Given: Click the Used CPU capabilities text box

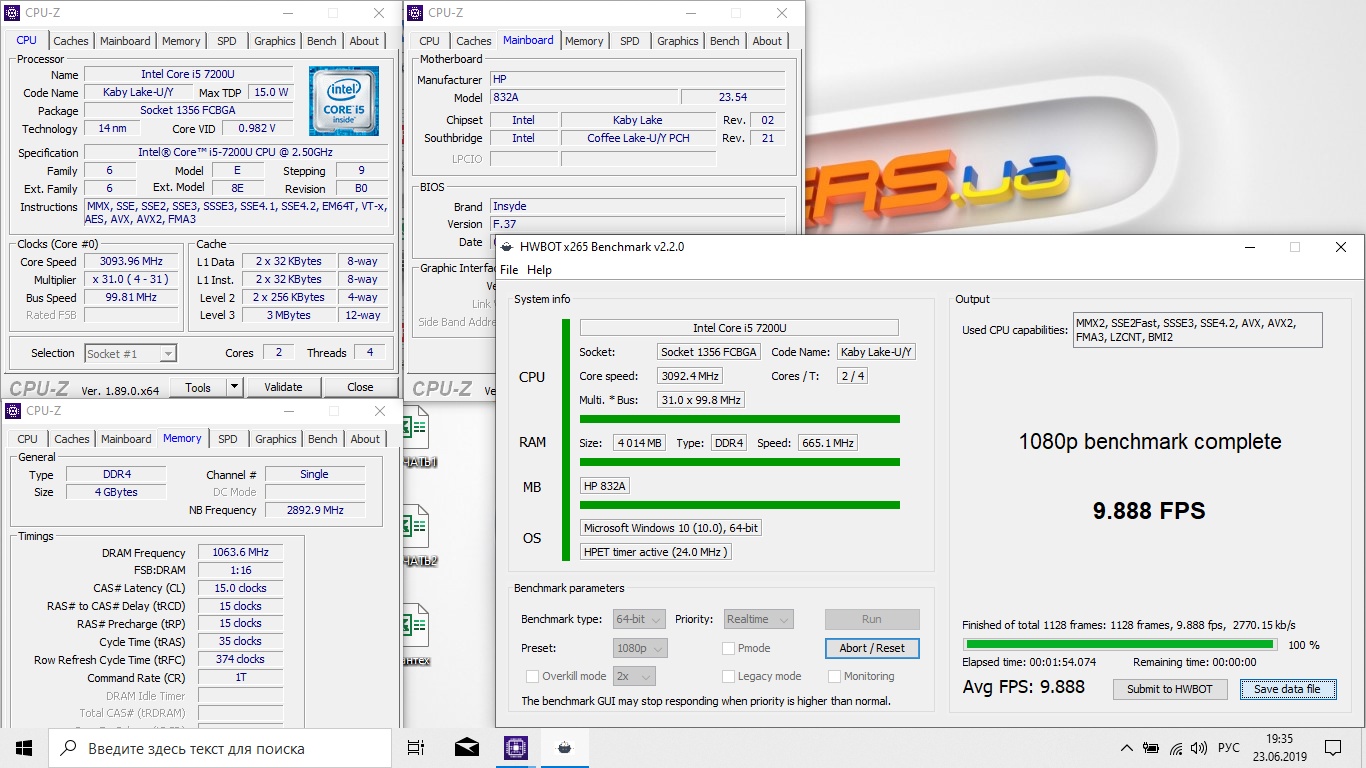Looking at the screenshot, I should pyautogui.click(x=1197, y=330).
